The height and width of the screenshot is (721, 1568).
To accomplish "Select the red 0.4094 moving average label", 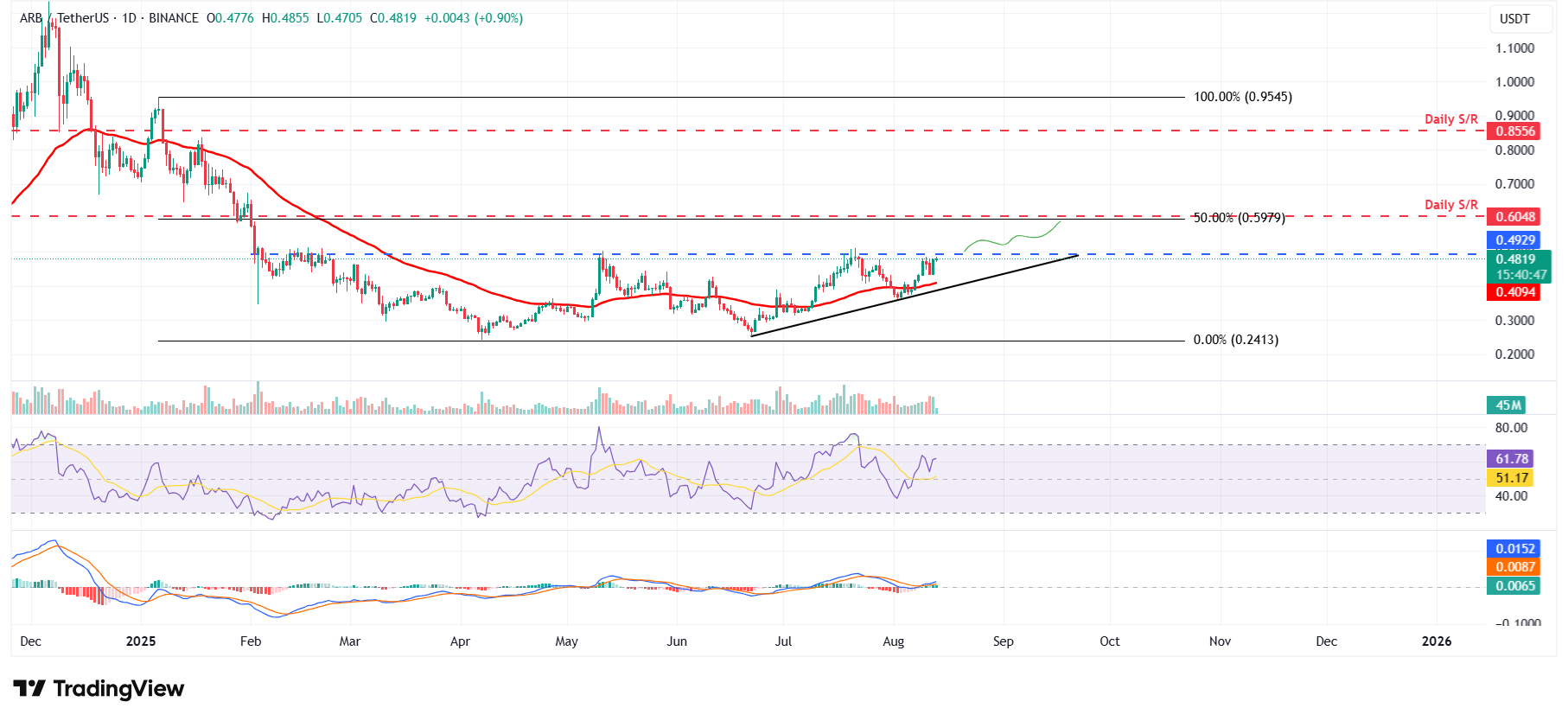I will 1515,292.
